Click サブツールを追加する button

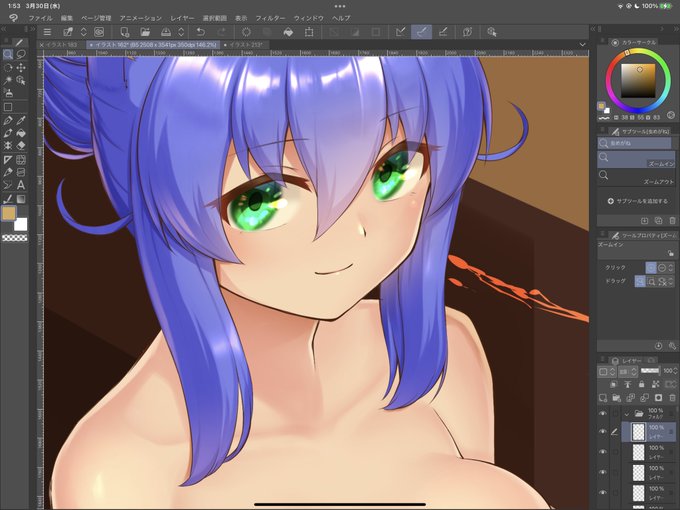637,201
